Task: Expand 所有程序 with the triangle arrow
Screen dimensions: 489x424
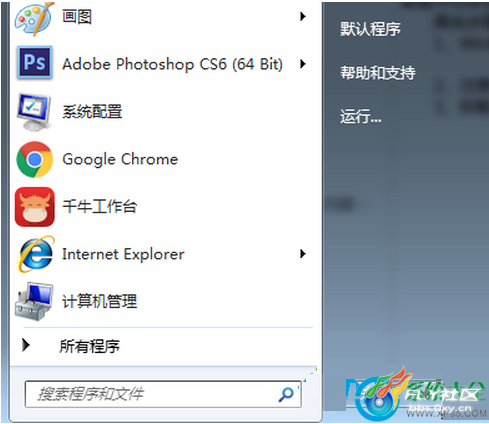Action: 26,345
